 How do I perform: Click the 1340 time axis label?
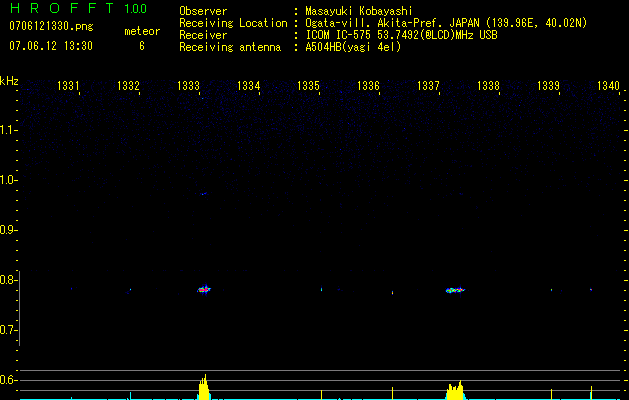pyautogui.click(x=608, y=85)
